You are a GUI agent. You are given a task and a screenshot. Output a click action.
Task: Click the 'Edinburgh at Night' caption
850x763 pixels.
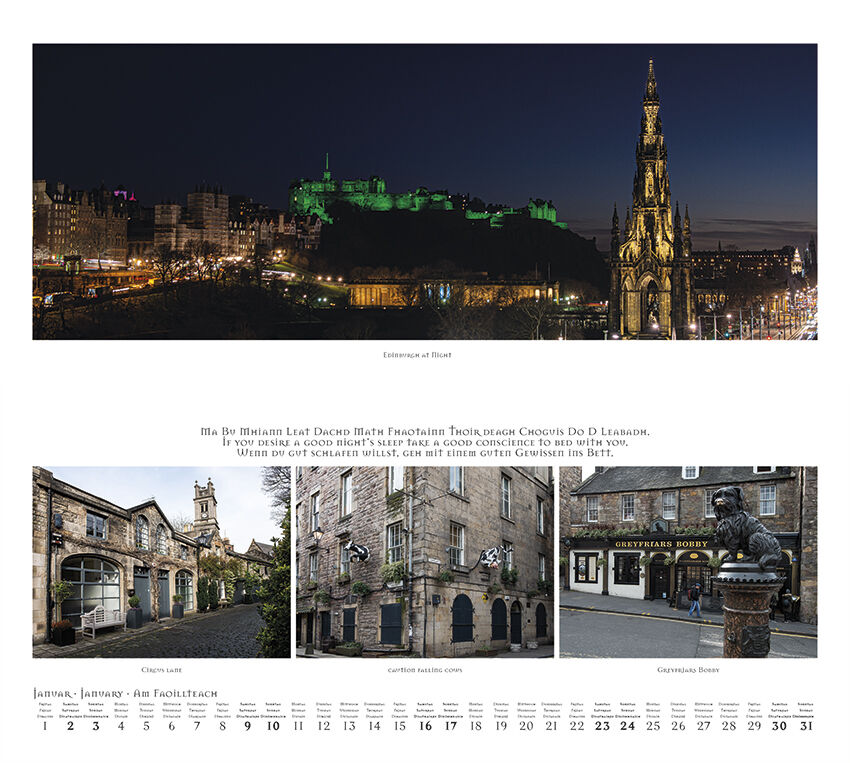[417, 355]
